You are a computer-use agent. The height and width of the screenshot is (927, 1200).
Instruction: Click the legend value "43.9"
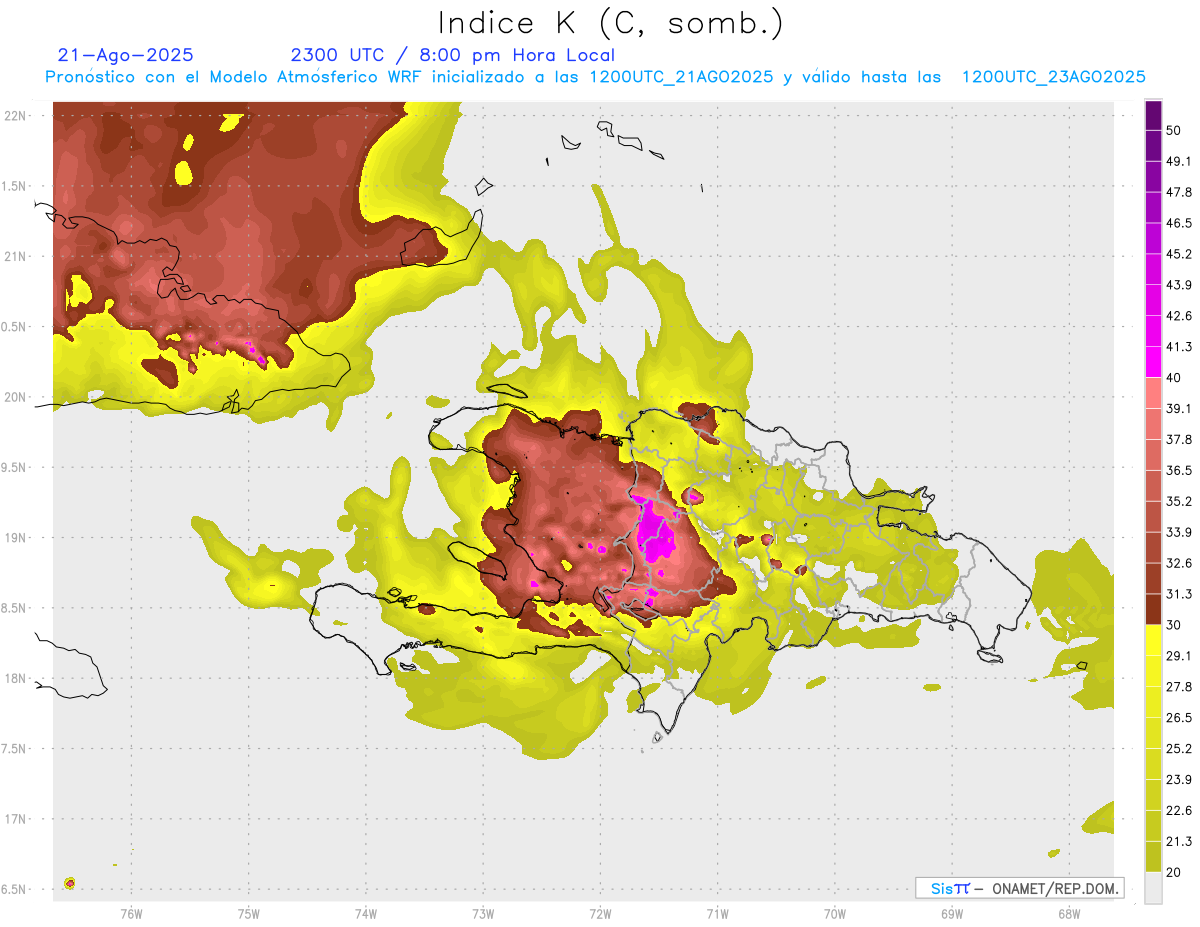(x=1179, y=285)
